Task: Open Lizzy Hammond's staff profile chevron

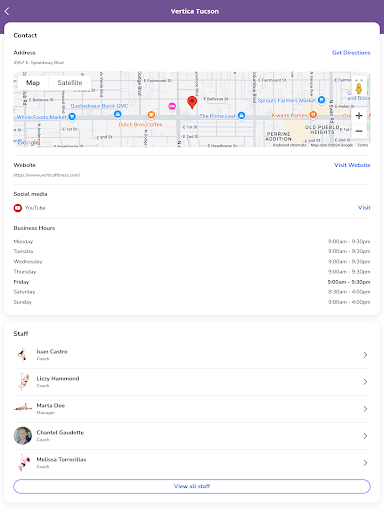Action: click(x=365, y=382)
